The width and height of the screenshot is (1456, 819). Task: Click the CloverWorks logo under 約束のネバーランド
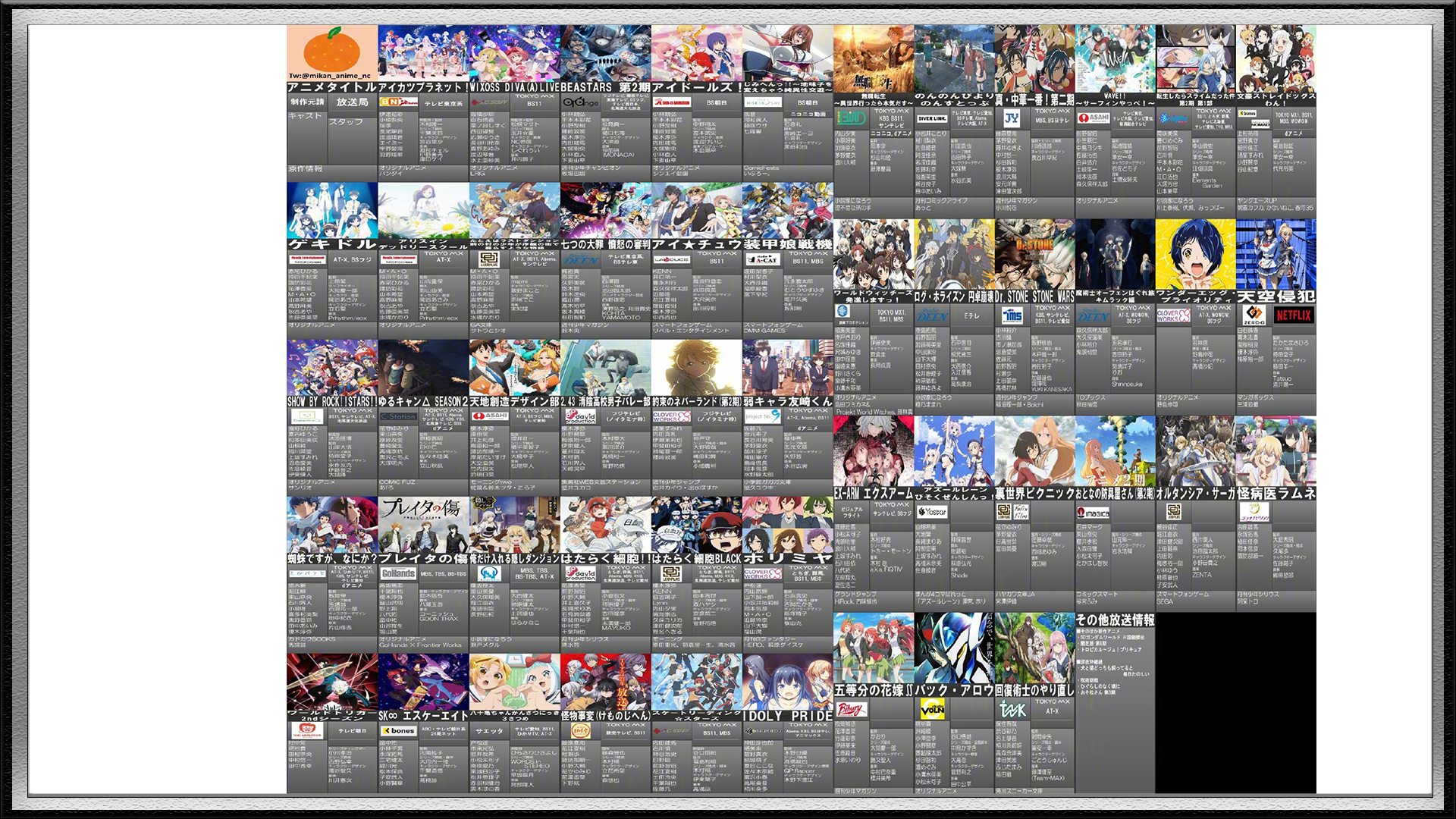coord(671,416)
